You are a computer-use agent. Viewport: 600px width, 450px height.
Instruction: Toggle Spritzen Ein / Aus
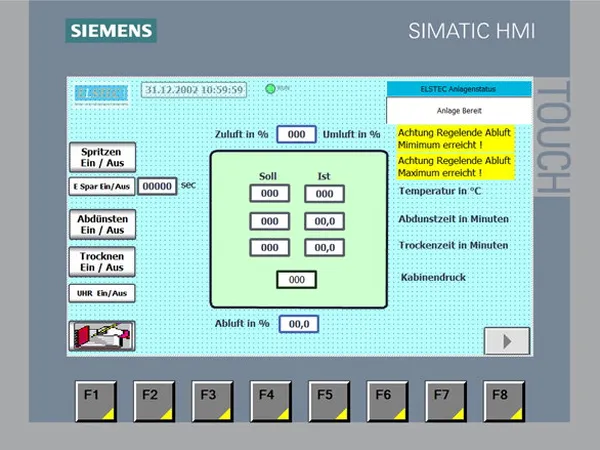tap(103, 157)
